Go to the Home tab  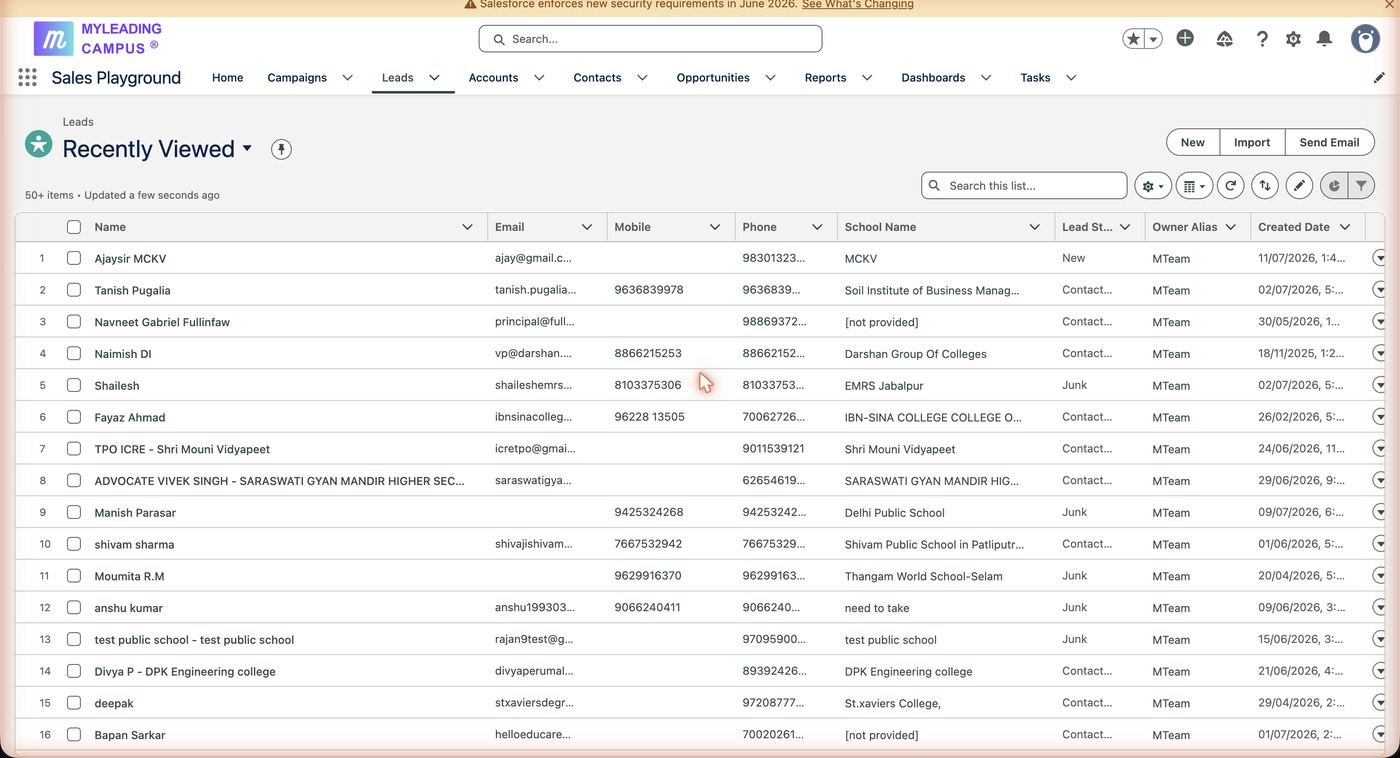tap(228, 78)
